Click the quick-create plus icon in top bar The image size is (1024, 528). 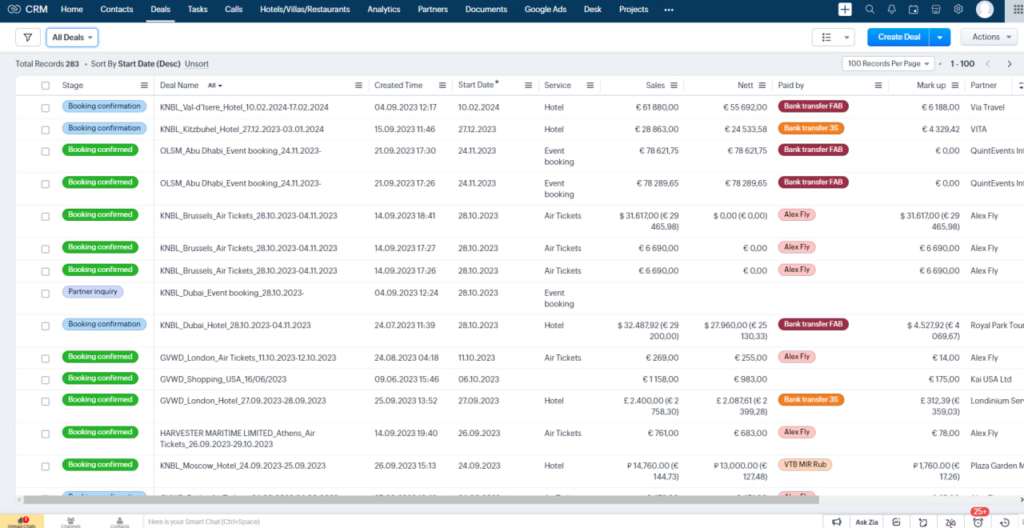coord(845,9)
